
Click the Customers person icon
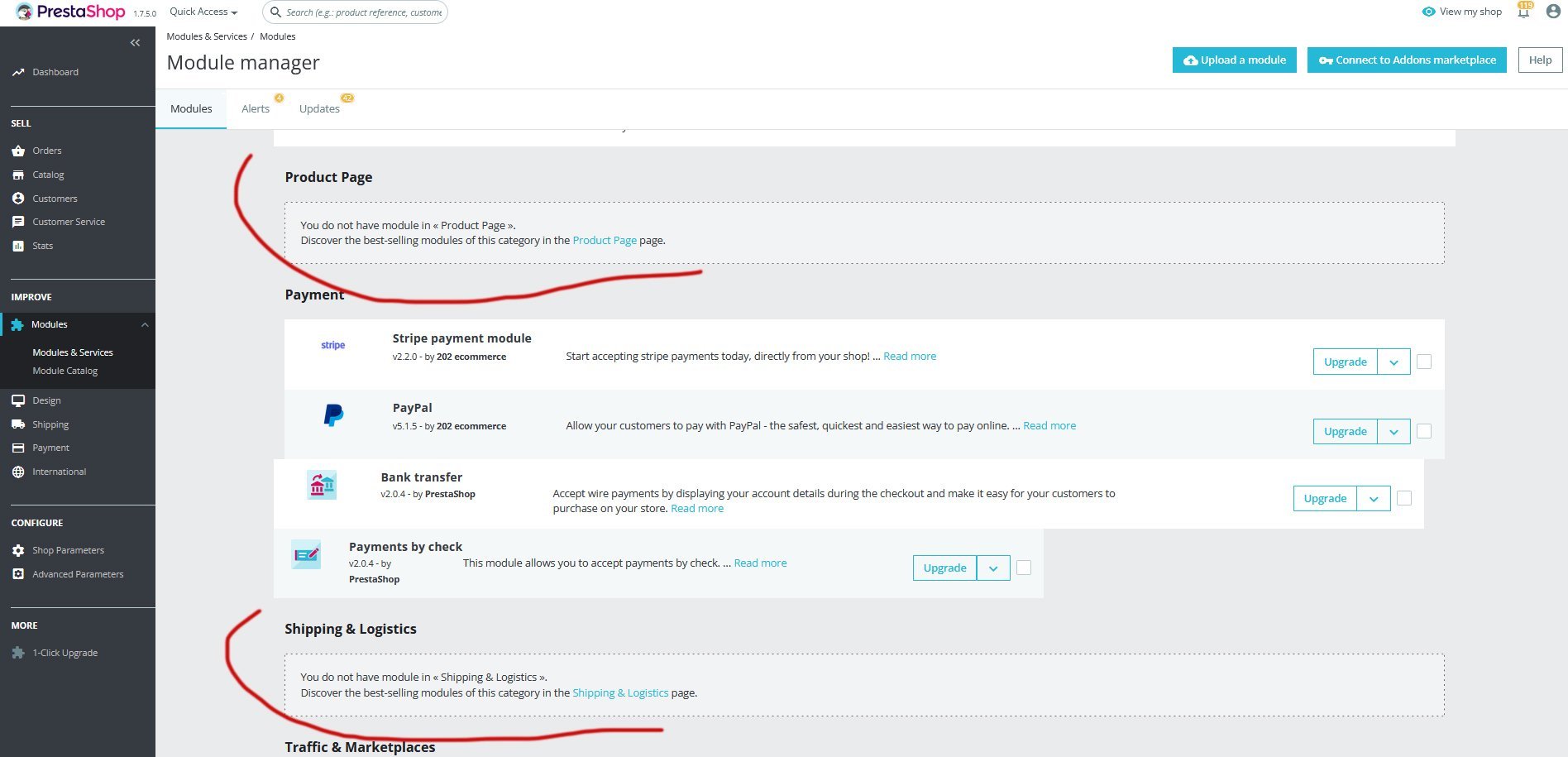18,199
